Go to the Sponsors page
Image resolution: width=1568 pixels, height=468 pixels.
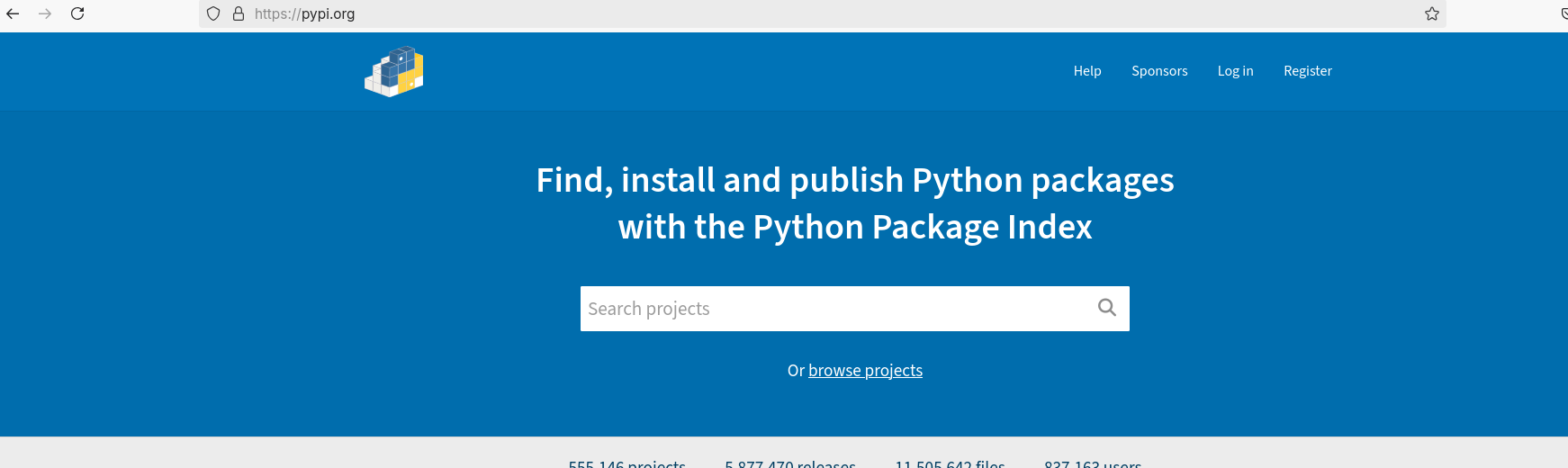(1159, 71)
